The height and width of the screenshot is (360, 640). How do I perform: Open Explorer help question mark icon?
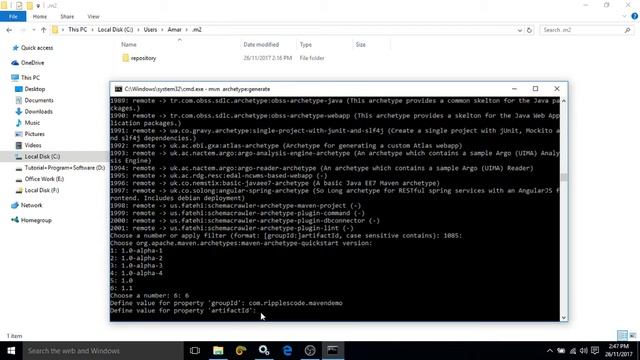coord(634,16)
